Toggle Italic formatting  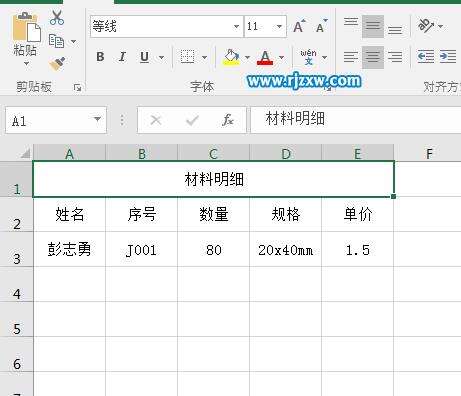[122, 57]
